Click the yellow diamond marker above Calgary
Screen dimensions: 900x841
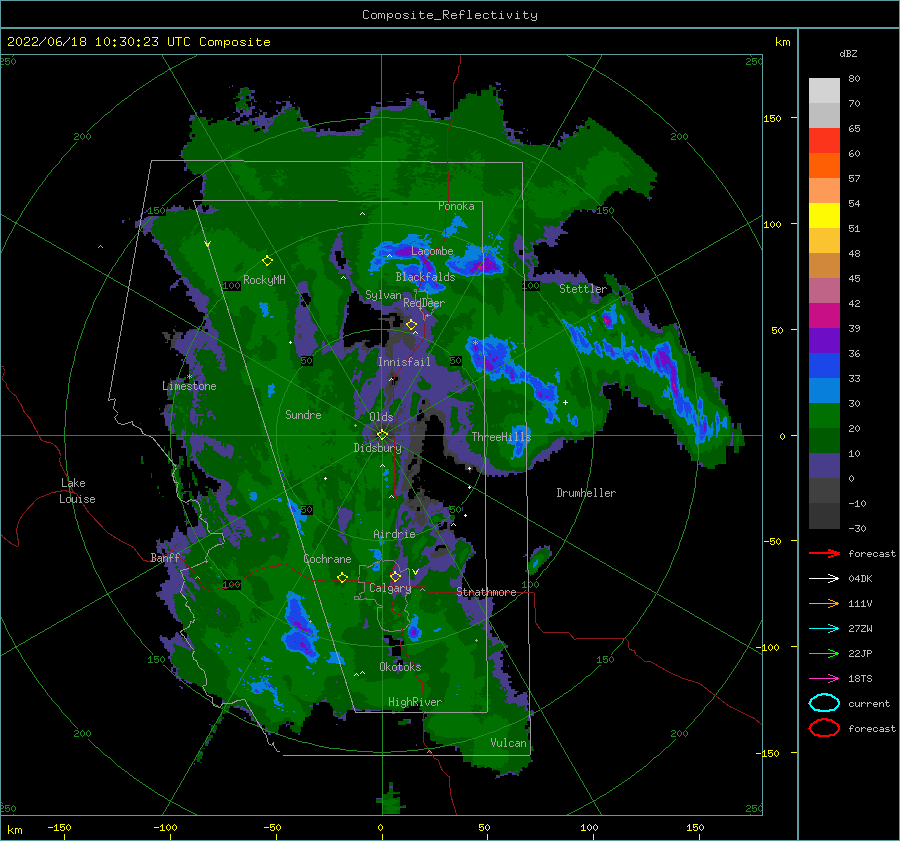click(x=395, y=576)
